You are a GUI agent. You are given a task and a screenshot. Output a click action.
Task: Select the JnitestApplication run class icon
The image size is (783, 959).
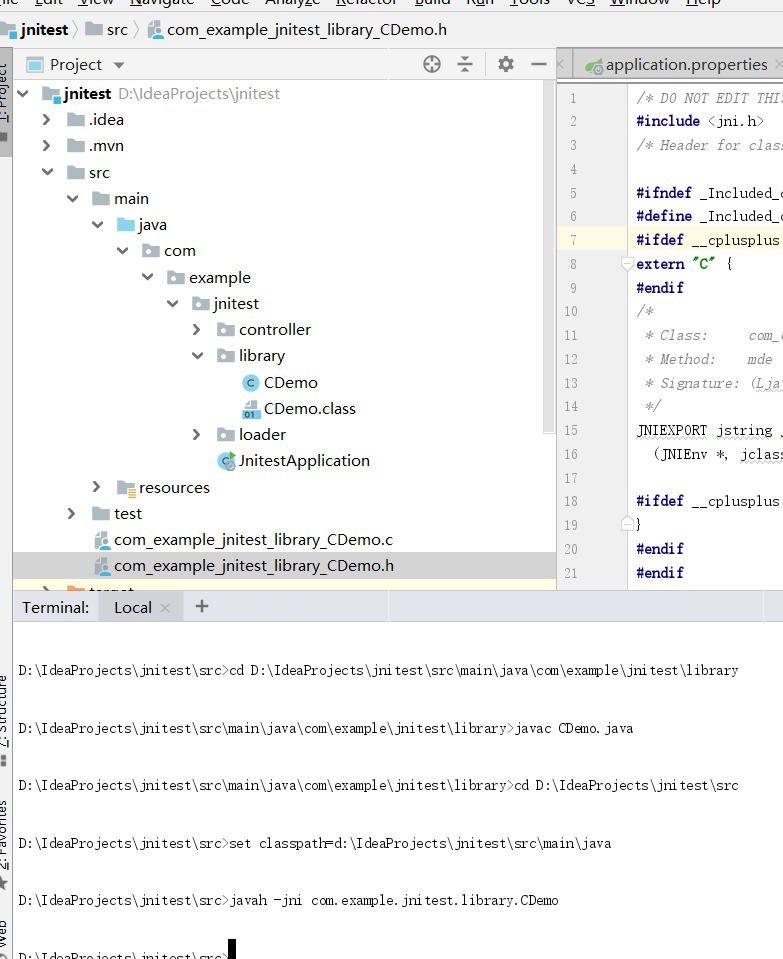pyautogui.click(x=227, y=461)
